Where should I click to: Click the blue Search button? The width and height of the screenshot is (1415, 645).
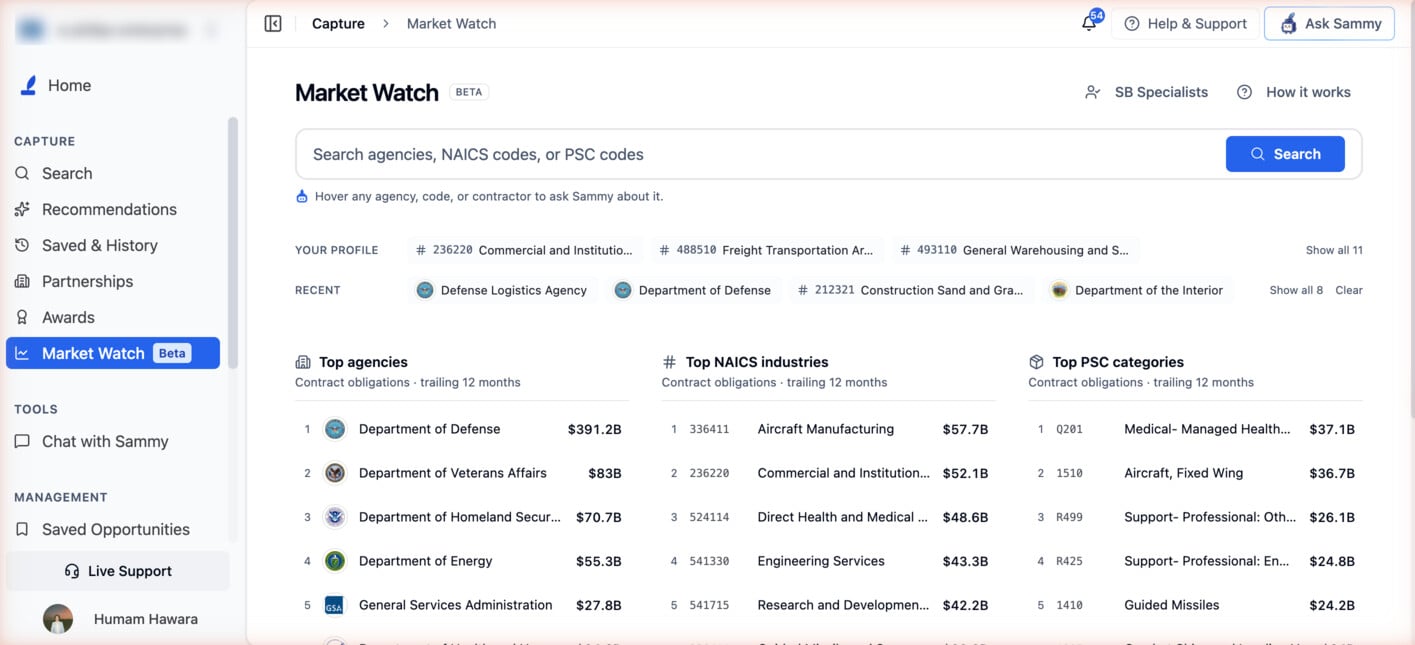(x=1285, y=154)
